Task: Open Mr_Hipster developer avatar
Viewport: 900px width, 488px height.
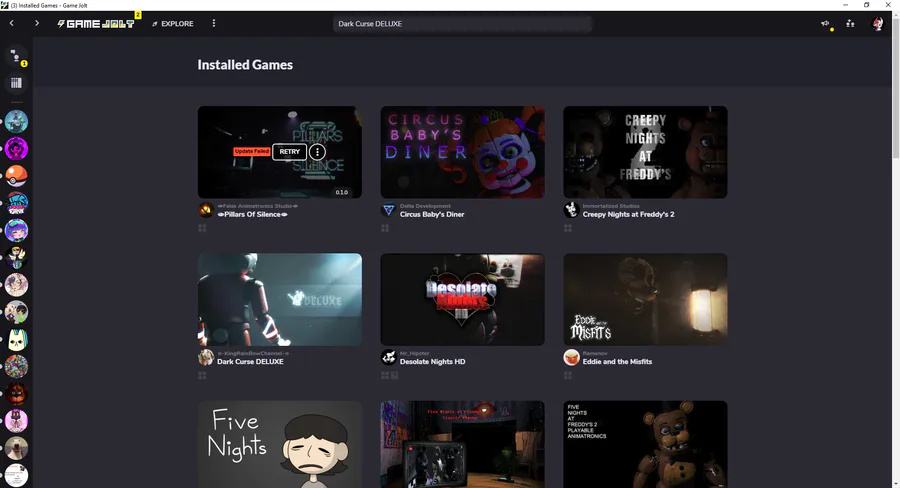Action: point(389,358)
